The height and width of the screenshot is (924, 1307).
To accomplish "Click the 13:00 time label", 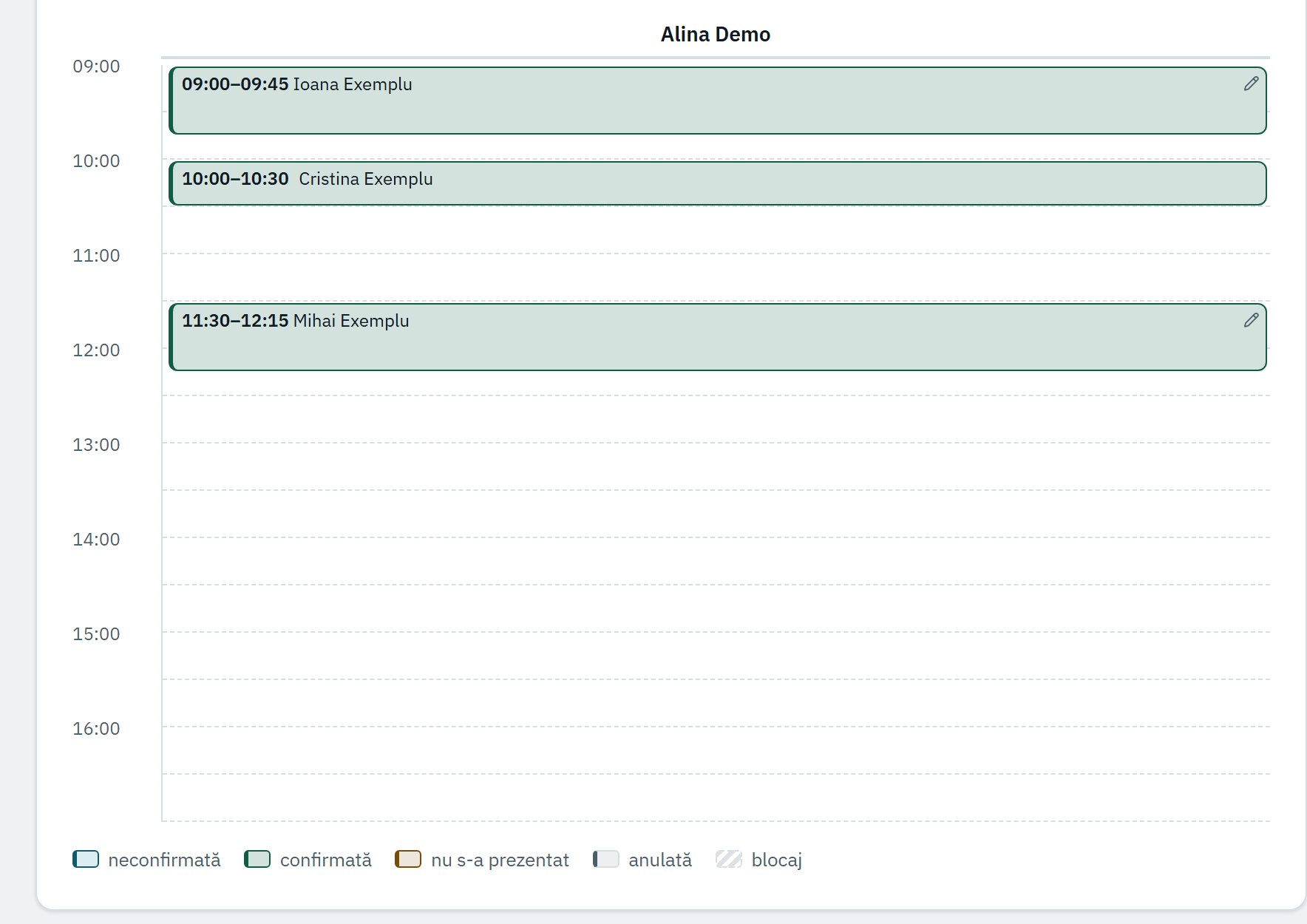I will [96, 445].
